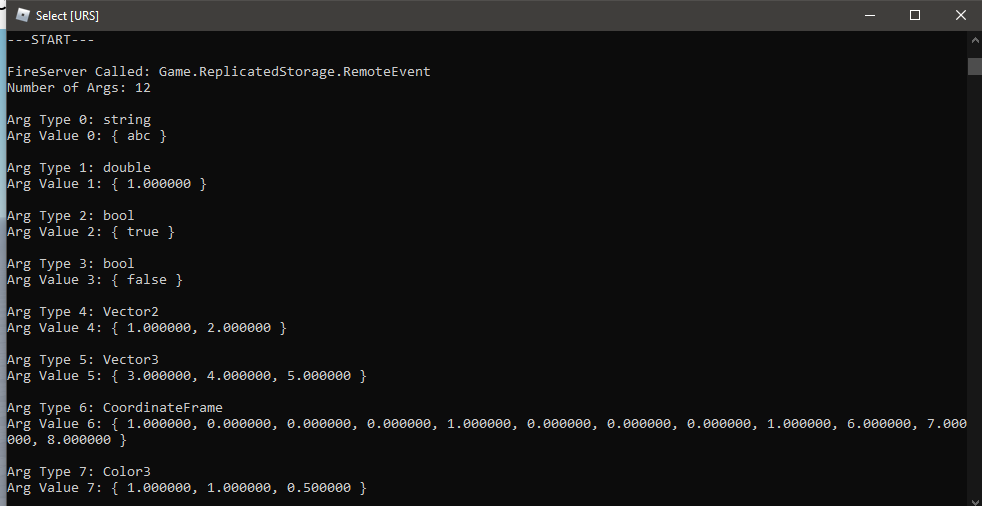Click the scrollbar up arrow

pyautogui.click(x=975, y=40)
